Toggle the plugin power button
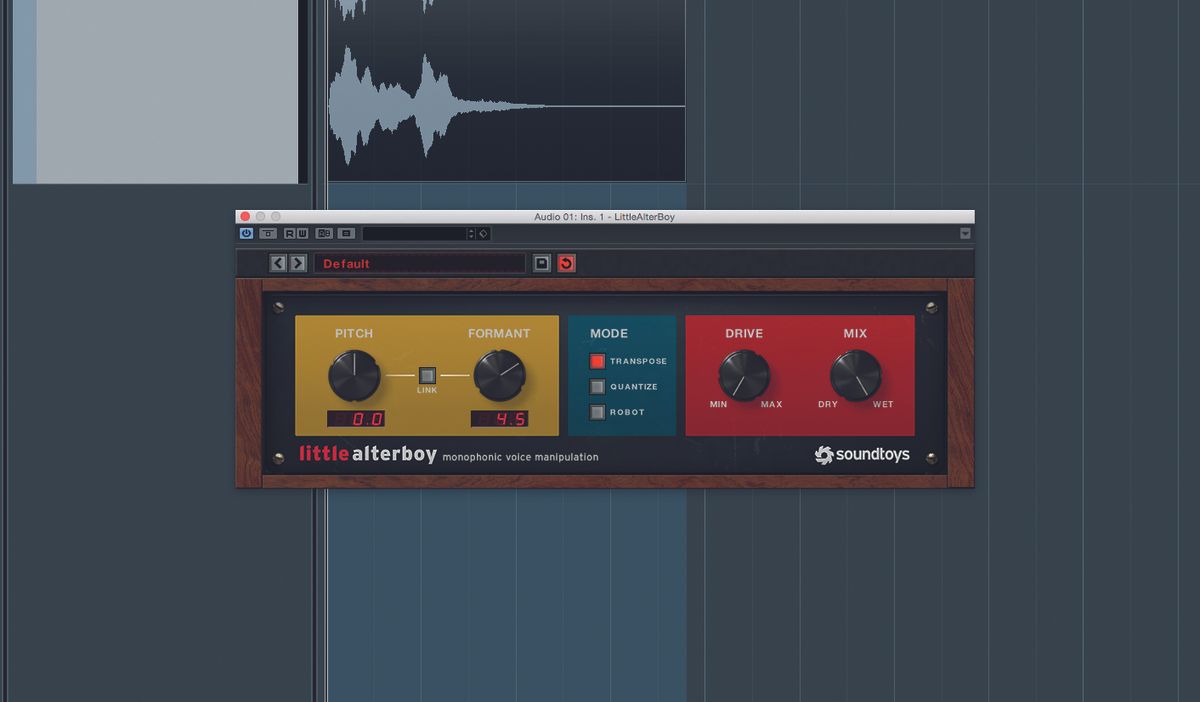The image size is (1200, 702). [x=245, y=233]
